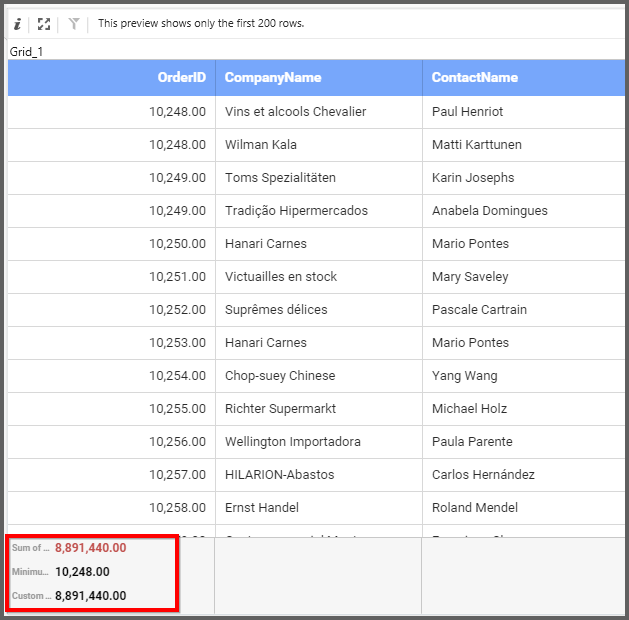Select the Wilman Kala company cell
This screenshot has width=629, height=620.
tap(260, 145)
